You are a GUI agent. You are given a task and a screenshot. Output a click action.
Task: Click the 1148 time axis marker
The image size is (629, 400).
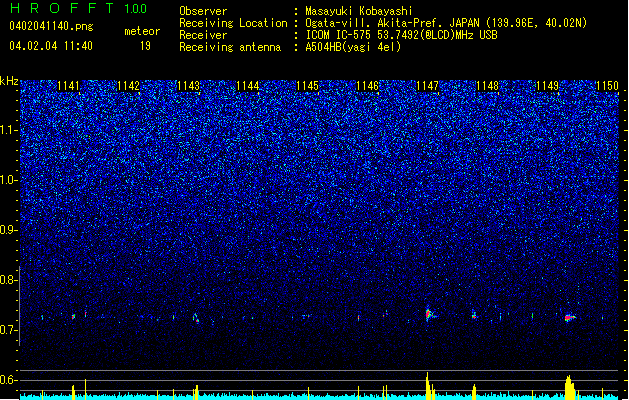click(x=487, y=86)
